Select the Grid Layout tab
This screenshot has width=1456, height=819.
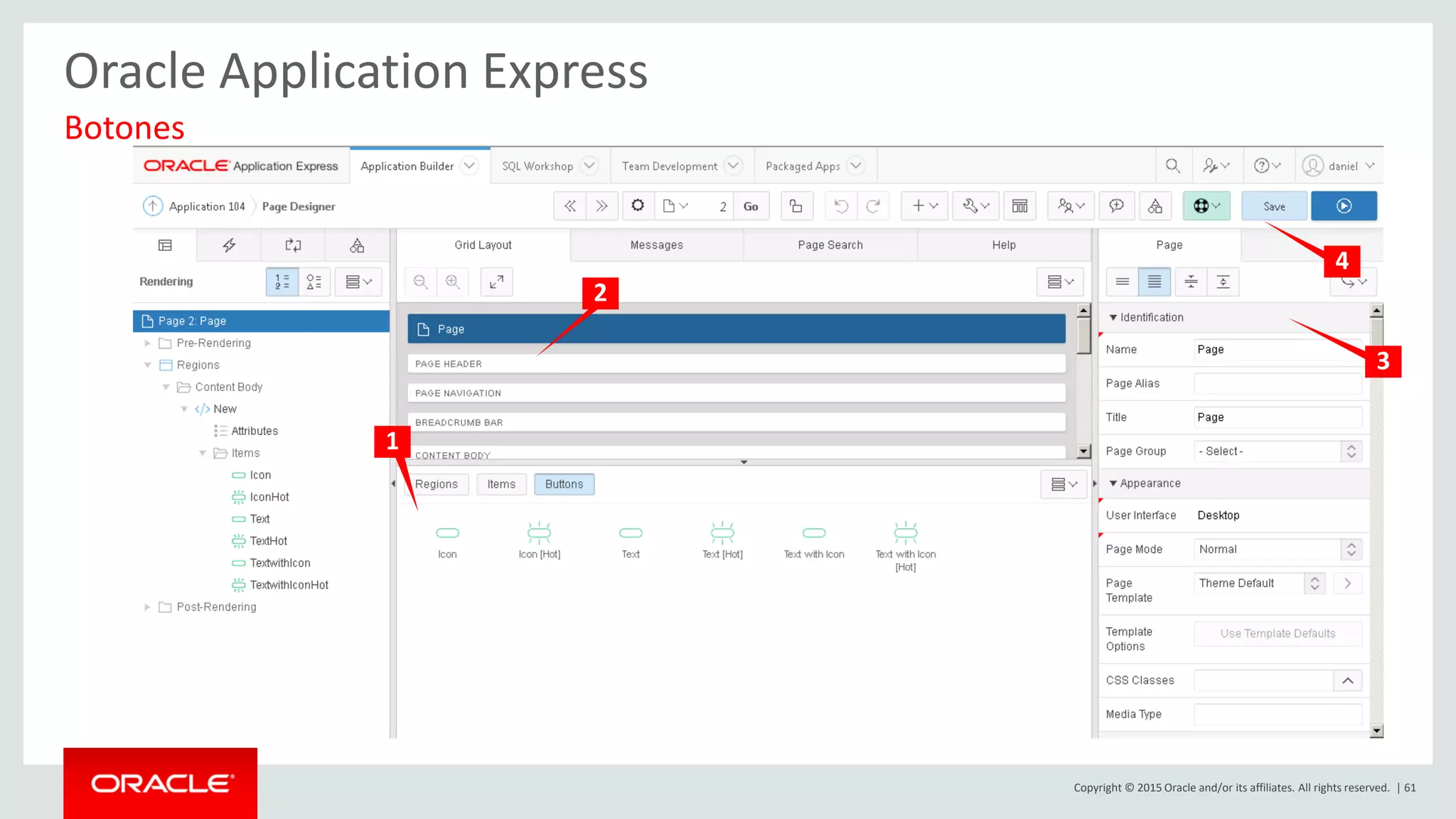483,245
